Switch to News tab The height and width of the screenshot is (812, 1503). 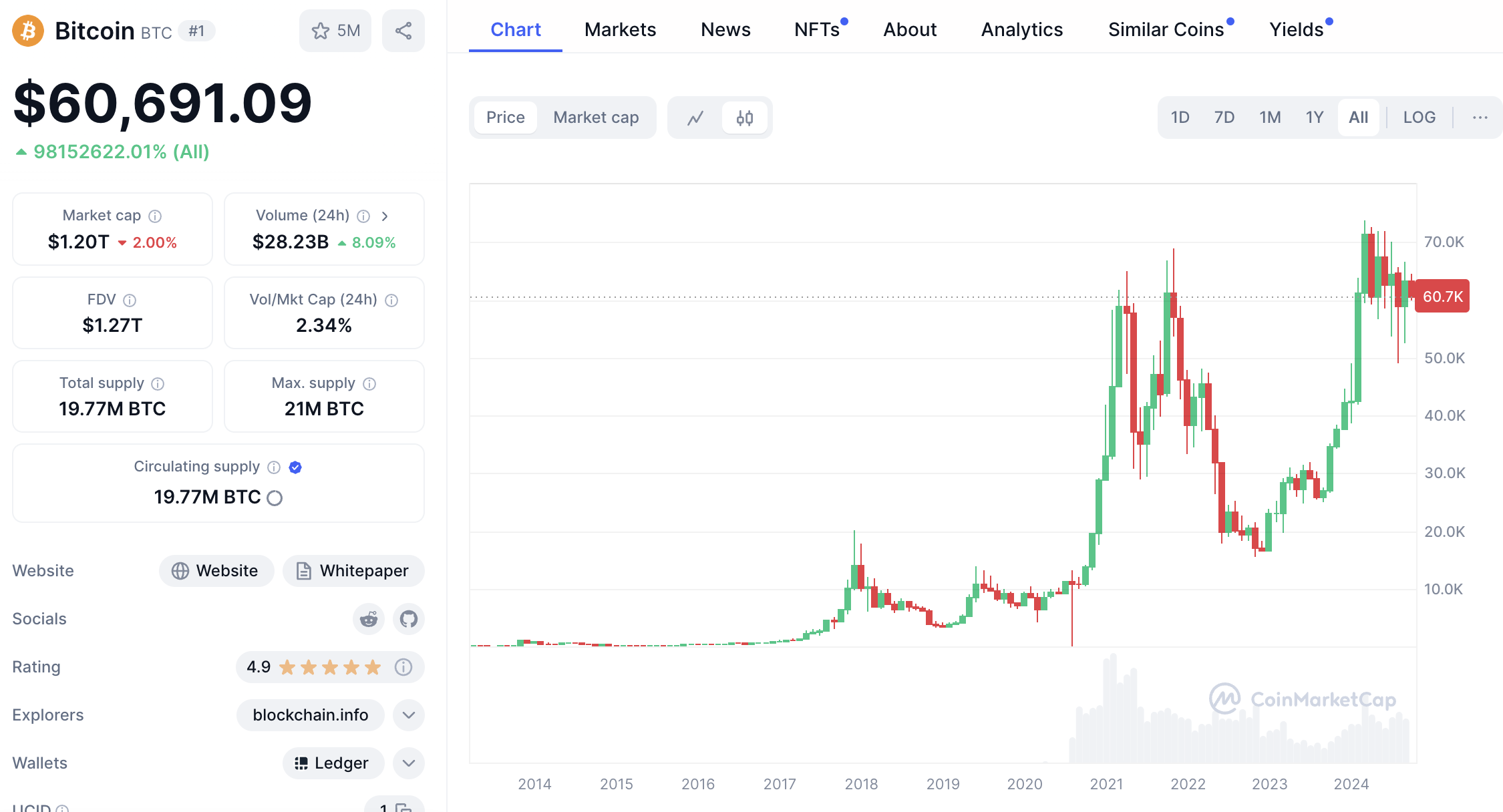725,30
